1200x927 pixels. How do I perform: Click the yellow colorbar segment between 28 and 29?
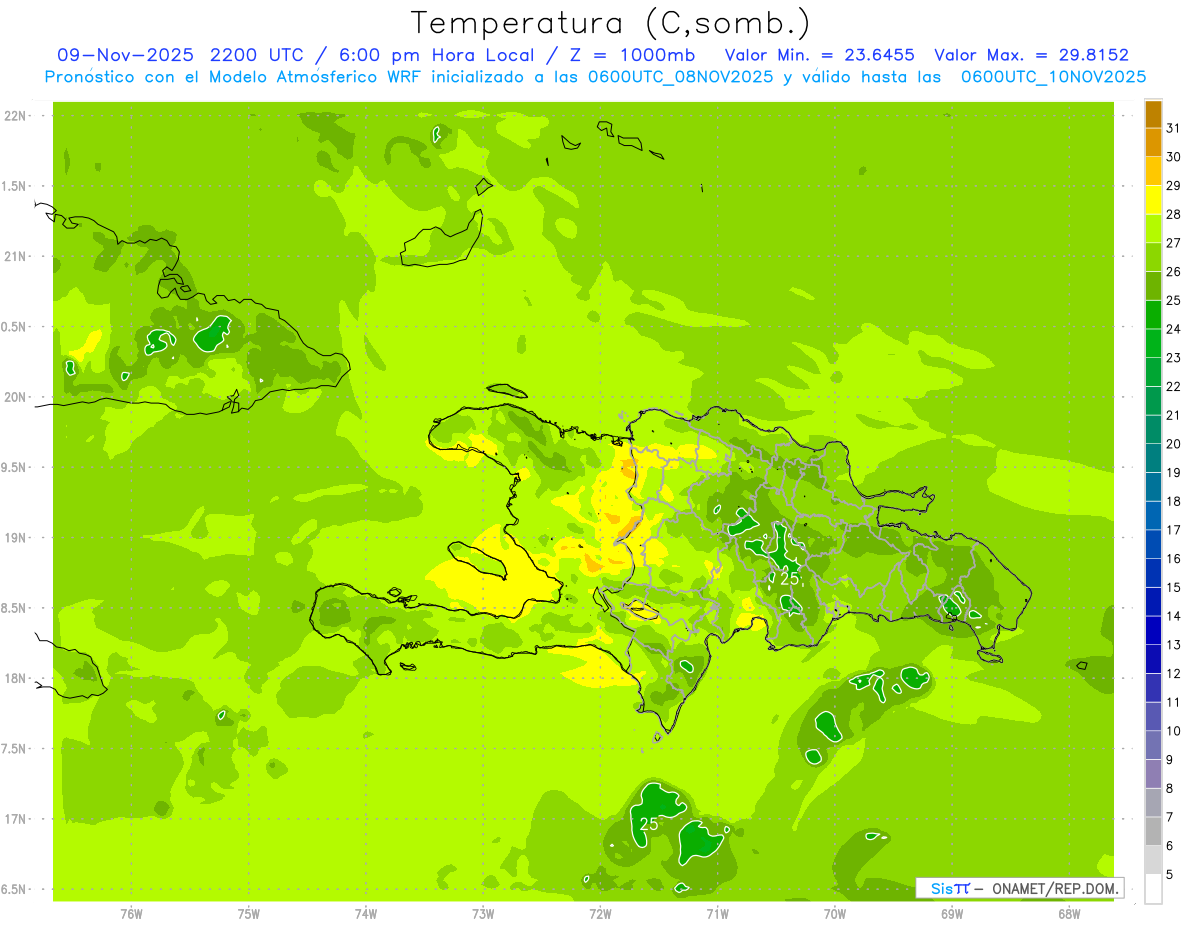pos(1153,200)
